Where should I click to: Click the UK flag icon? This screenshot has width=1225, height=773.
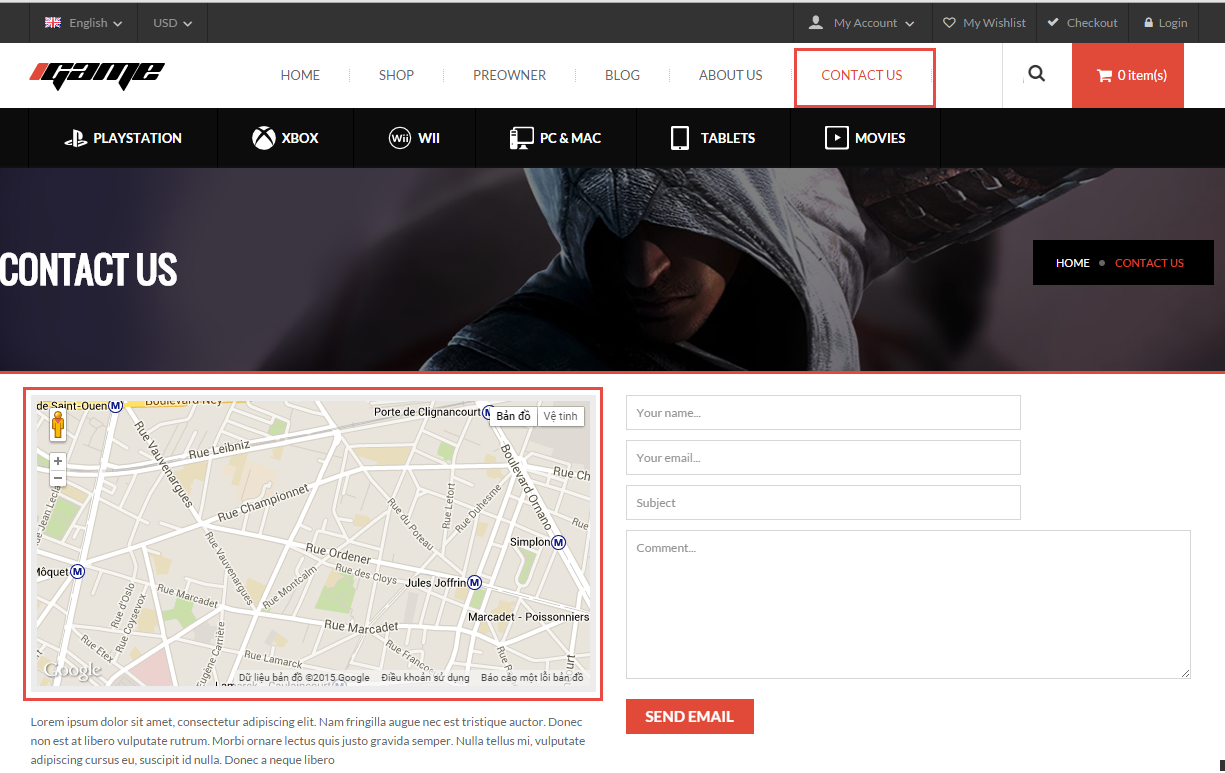click(53, 22)
